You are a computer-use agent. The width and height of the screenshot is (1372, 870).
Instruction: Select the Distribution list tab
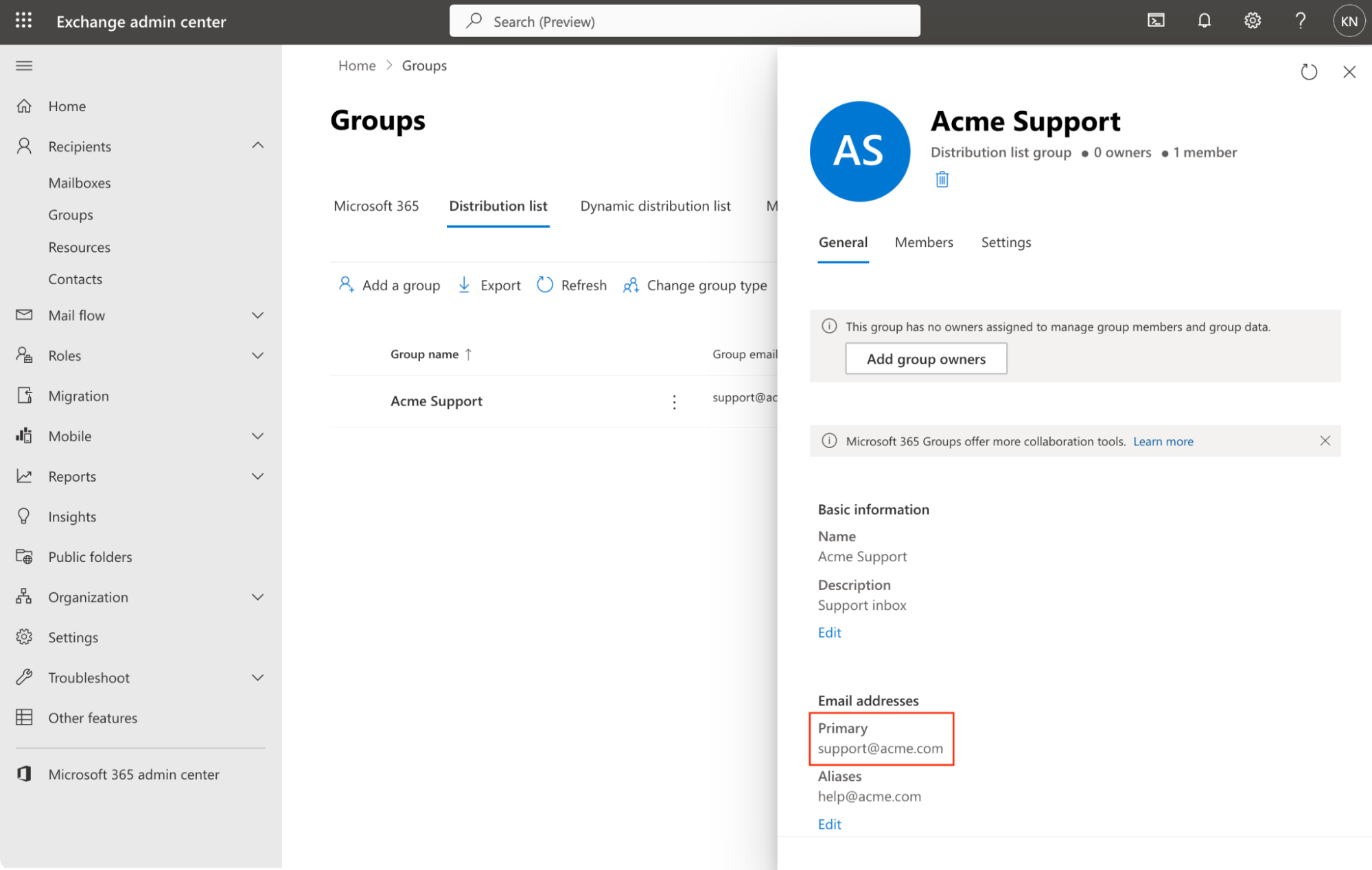498,206
